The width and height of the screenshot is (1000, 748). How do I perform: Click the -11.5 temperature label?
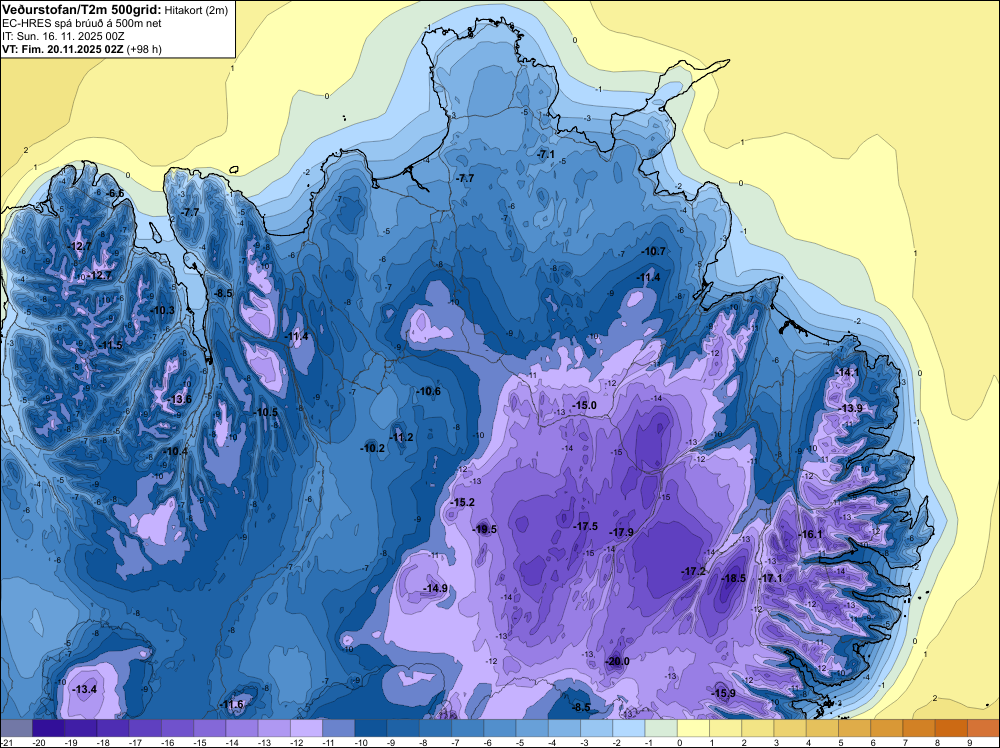(110, 346)
